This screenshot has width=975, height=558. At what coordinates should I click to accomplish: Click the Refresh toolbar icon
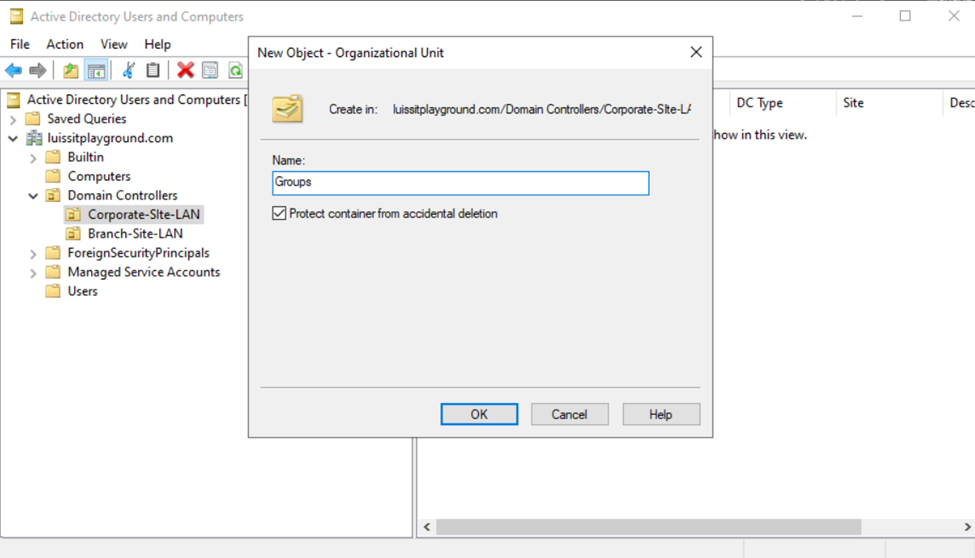coord(235,70)
